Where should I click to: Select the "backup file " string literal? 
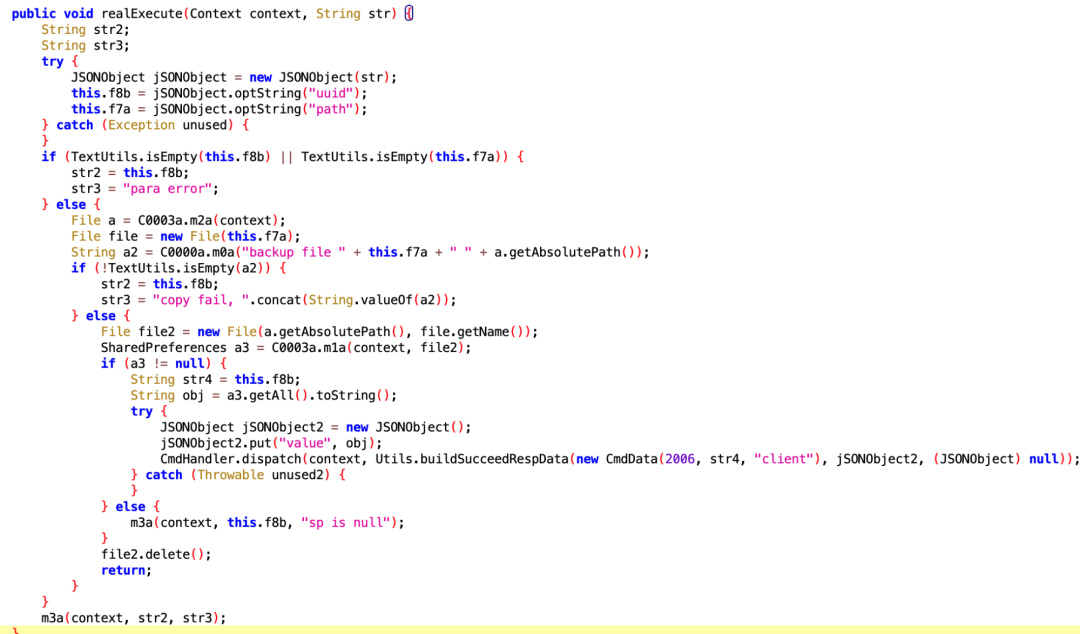[x=292, y=252]
